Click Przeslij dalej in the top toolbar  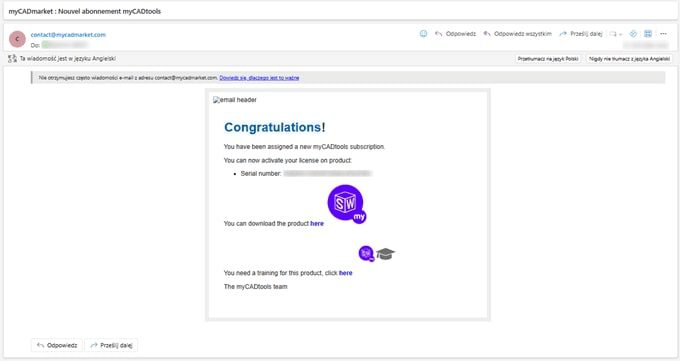click(x=581, y=33)
